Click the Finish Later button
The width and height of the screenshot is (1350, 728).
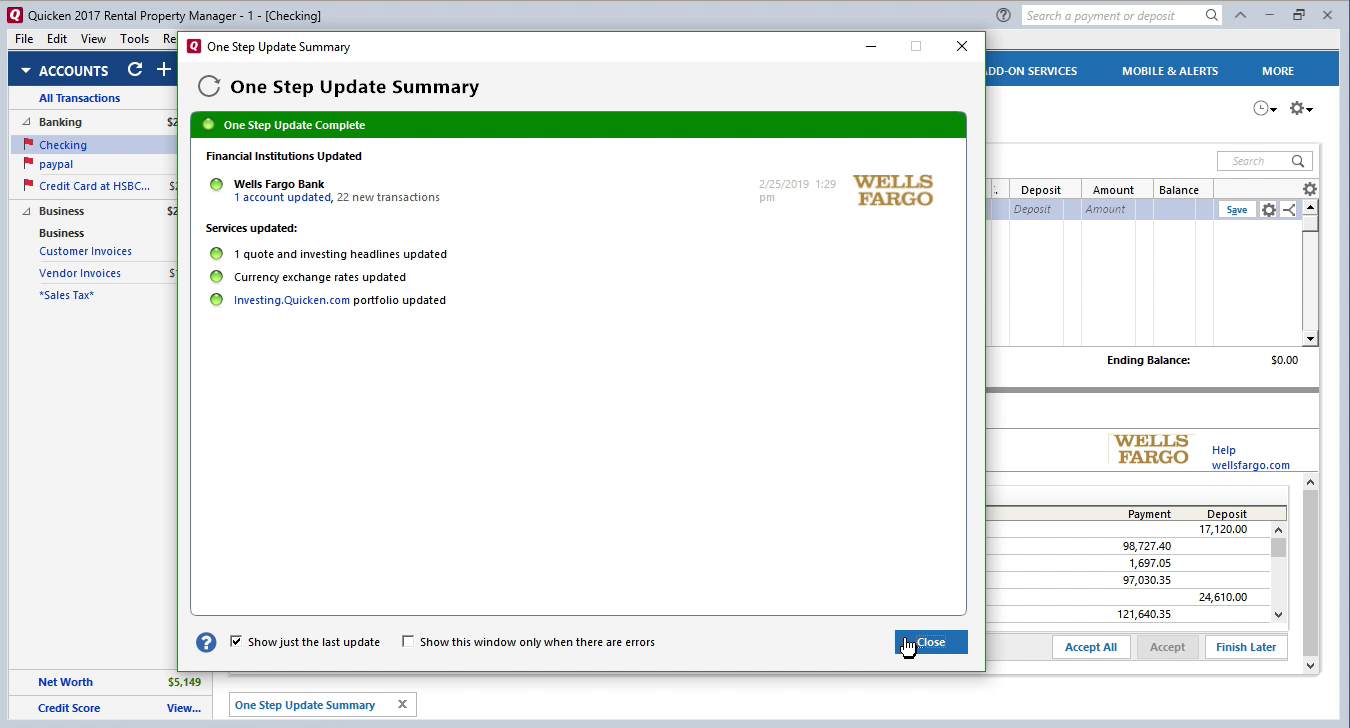[1246, 647]
